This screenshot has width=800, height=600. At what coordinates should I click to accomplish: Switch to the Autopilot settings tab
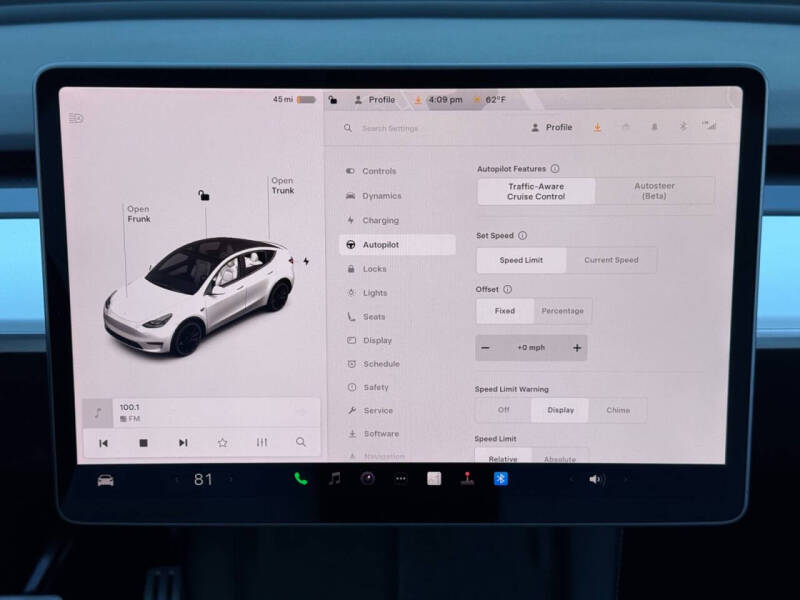383,244
